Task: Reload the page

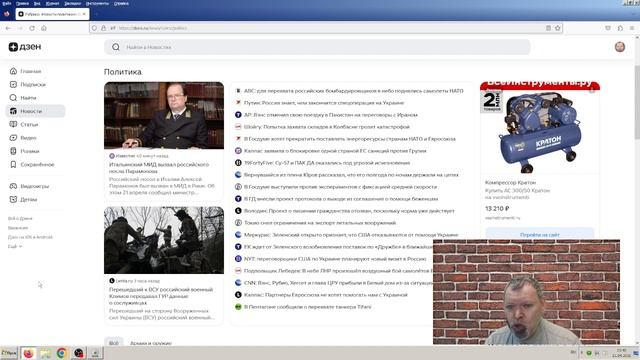Action: click(x=32, y=28)
